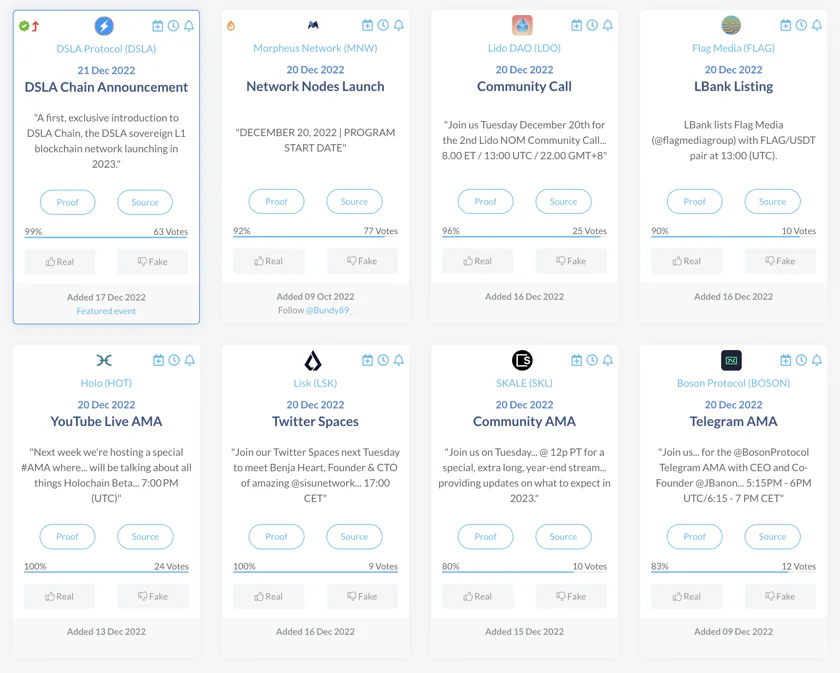Open the Flag Media (FLAG) coin link

(733, 48)
